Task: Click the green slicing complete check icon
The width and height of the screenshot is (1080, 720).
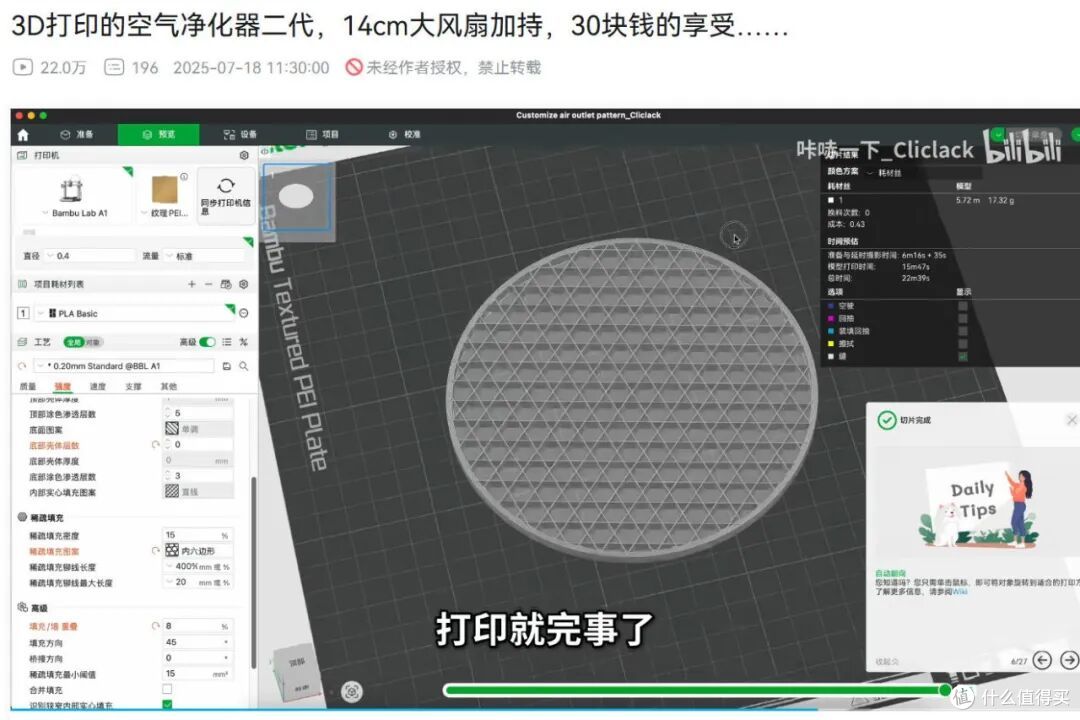Action: (x=886, y=420)
